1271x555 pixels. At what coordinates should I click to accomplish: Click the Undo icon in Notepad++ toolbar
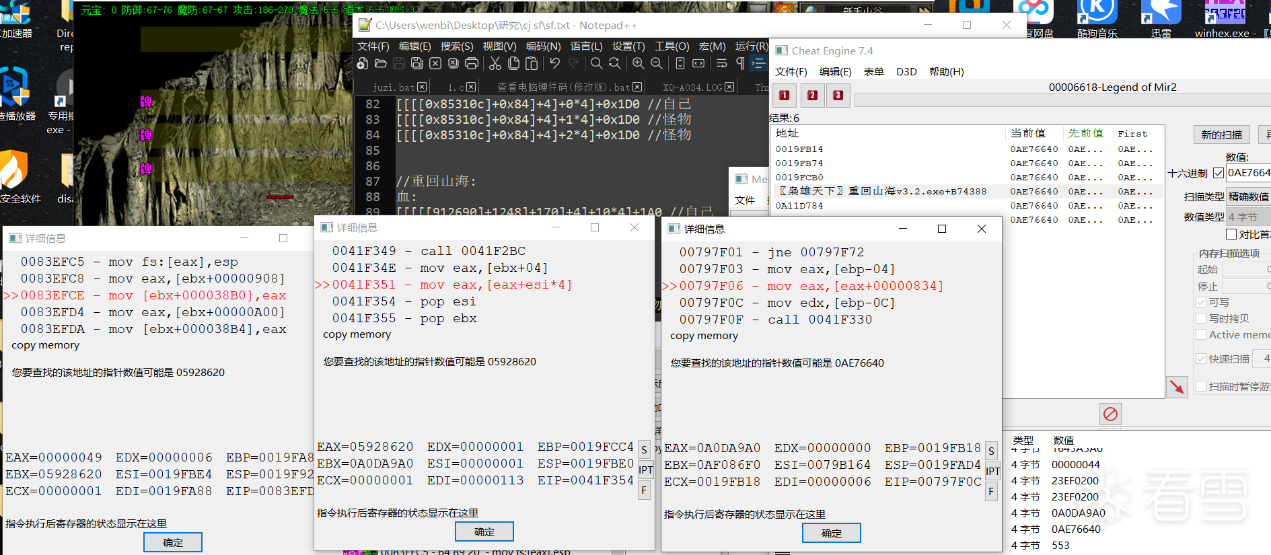click(553, 63)
